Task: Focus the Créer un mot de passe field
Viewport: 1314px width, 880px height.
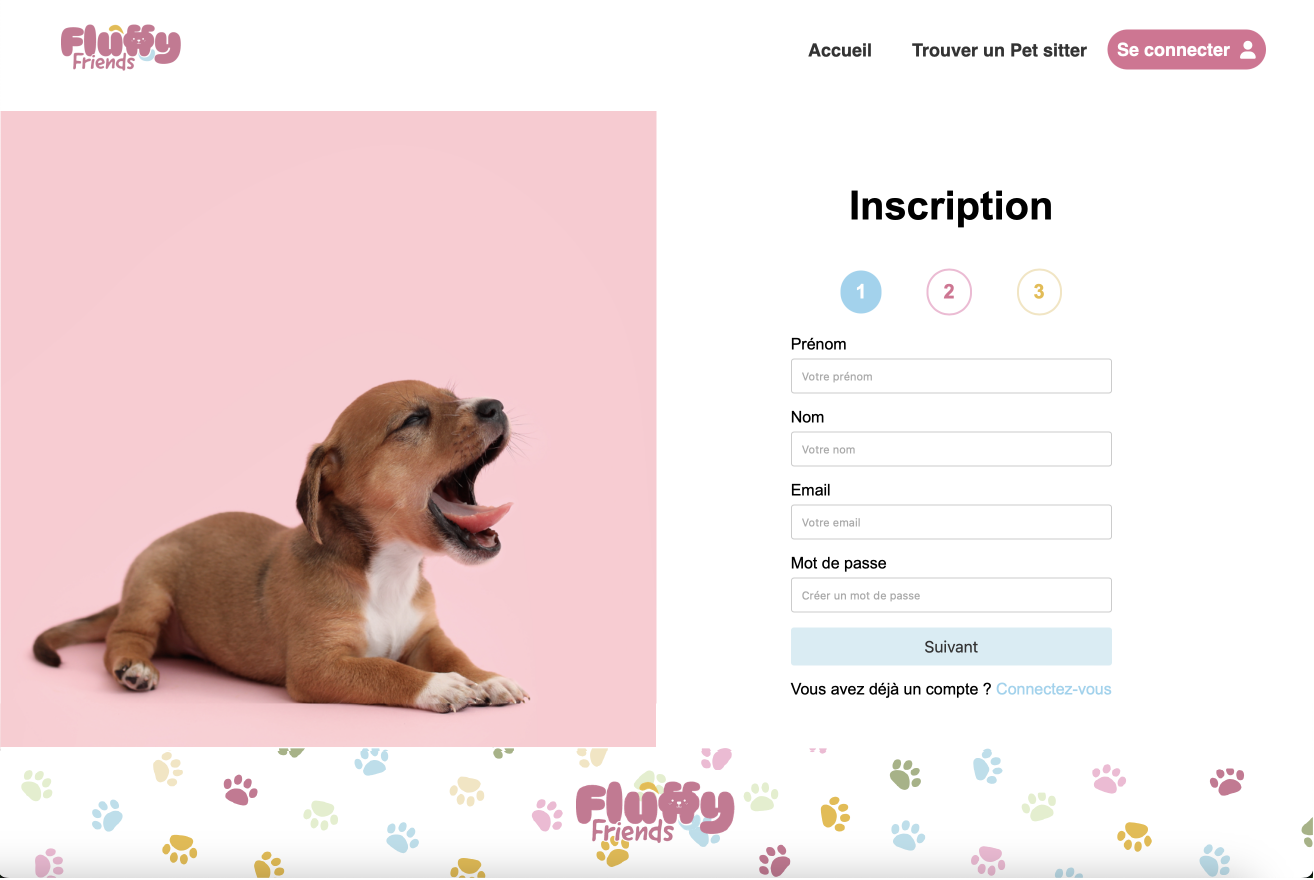Action: (x=951, y=595)
